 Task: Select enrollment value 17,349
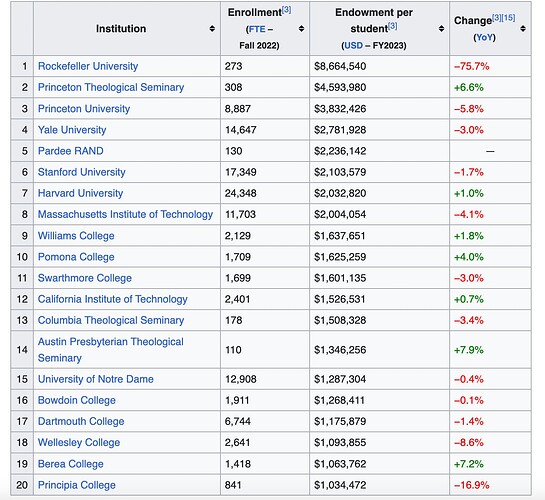coord(241,172)
